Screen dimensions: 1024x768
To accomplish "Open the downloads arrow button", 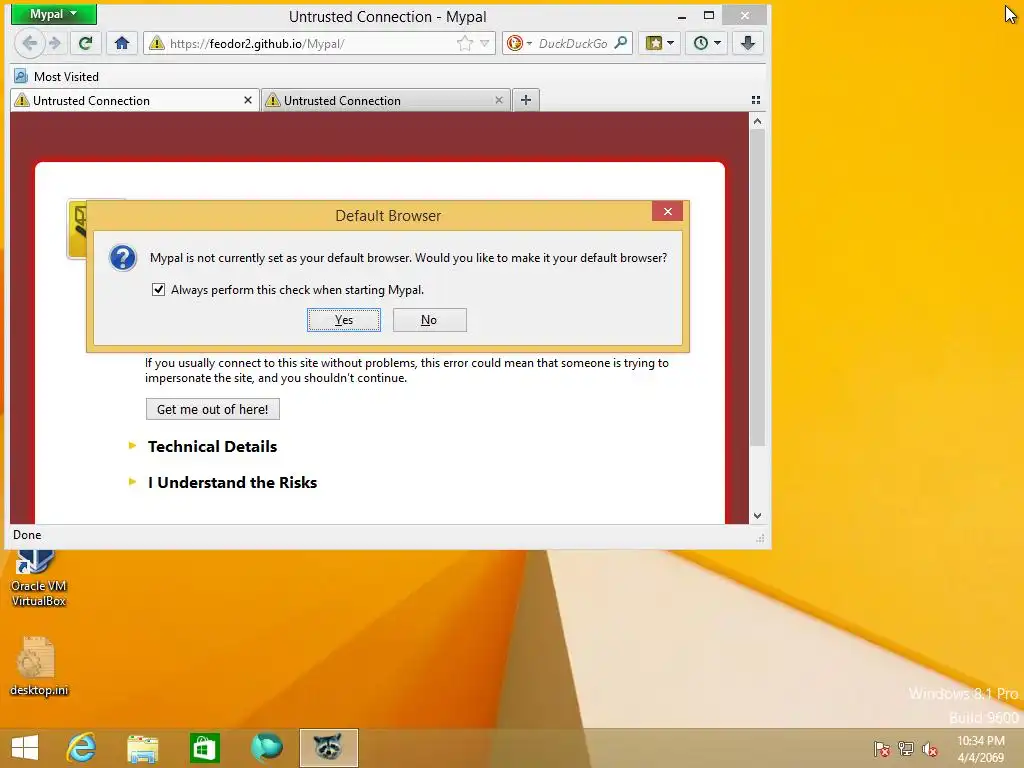I will (748, 43).
